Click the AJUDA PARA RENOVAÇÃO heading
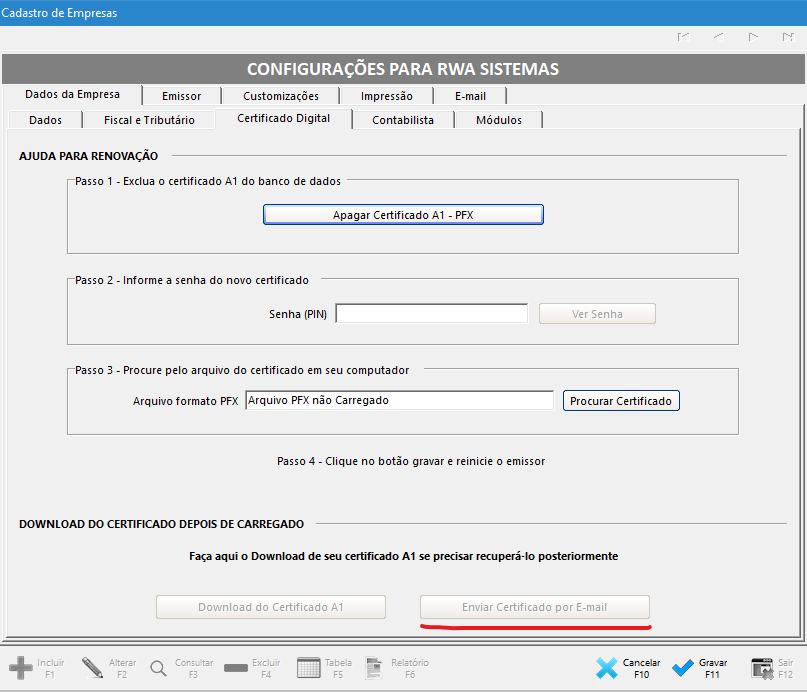Screen dimensions: 807x692 coord(89,156)
